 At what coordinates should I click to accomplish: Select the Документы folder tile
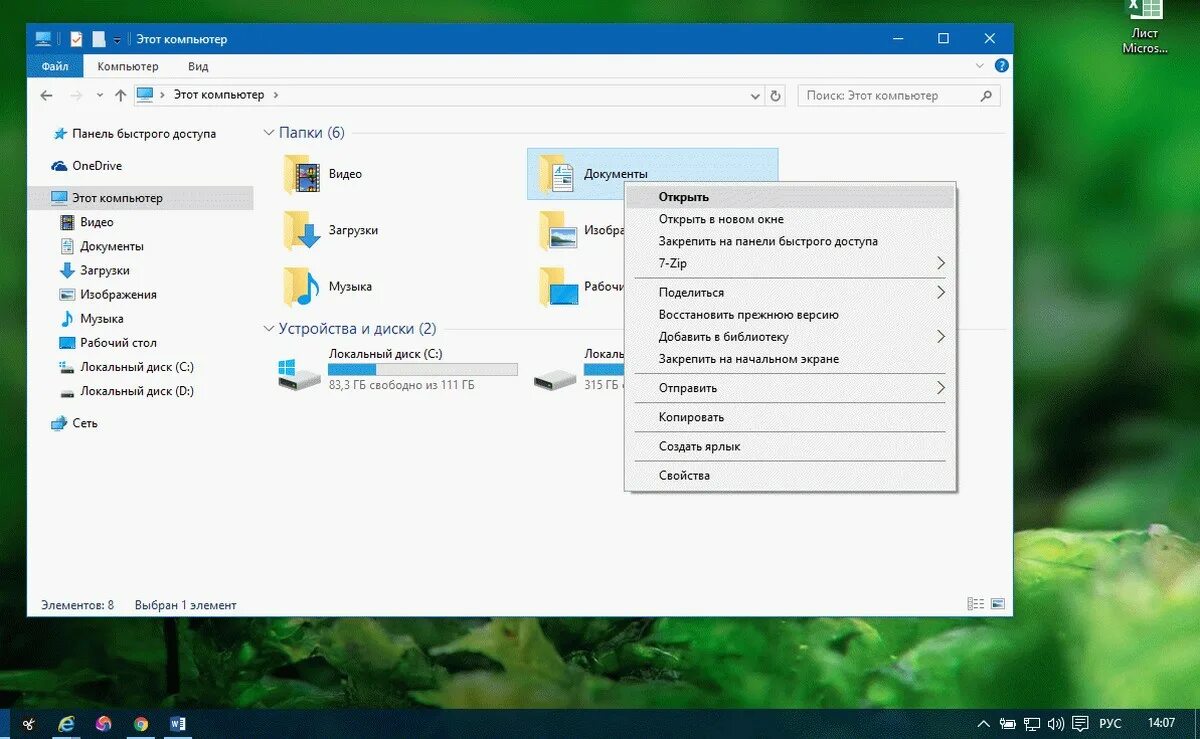coord(652,174)
